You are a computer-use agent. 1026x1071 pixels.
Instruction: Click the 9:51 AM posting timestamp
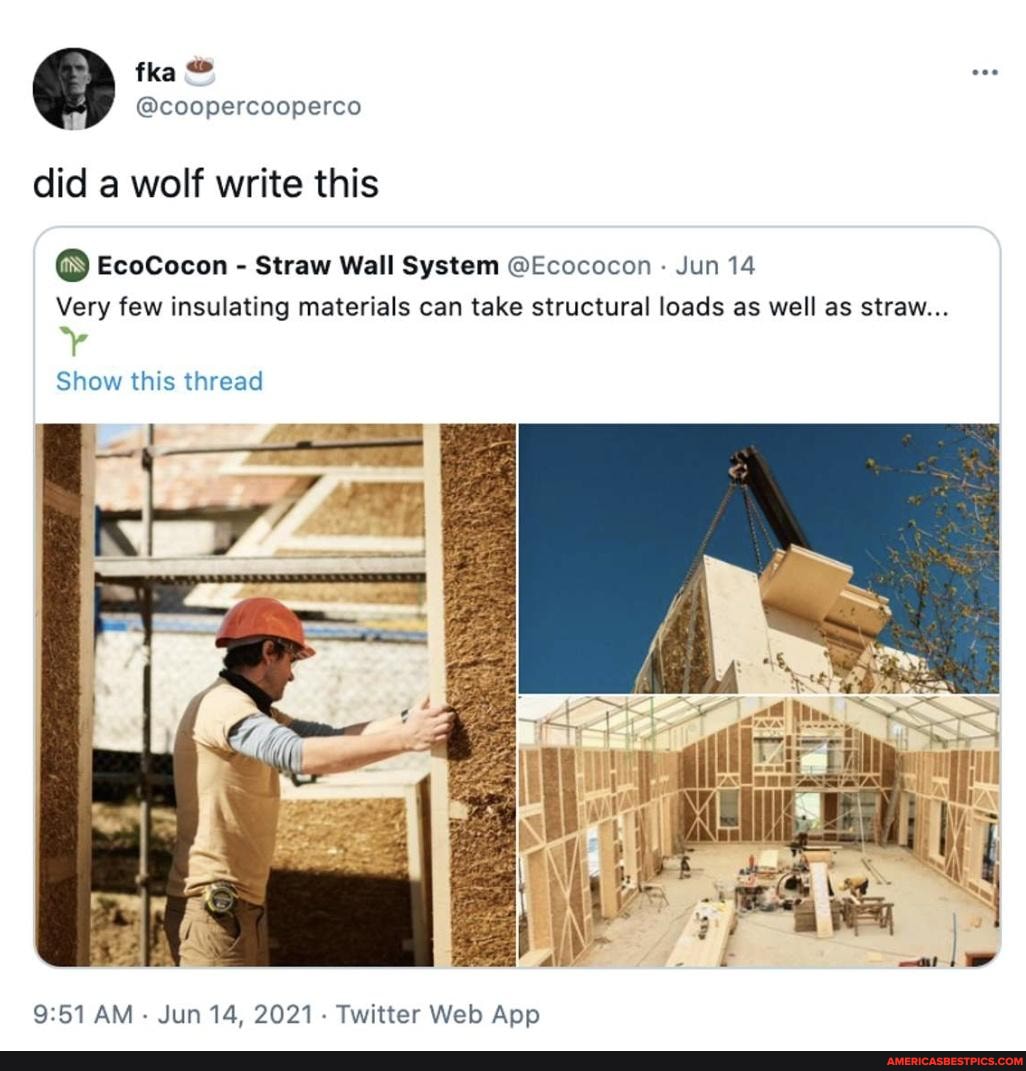click(x=84, y=1014)
